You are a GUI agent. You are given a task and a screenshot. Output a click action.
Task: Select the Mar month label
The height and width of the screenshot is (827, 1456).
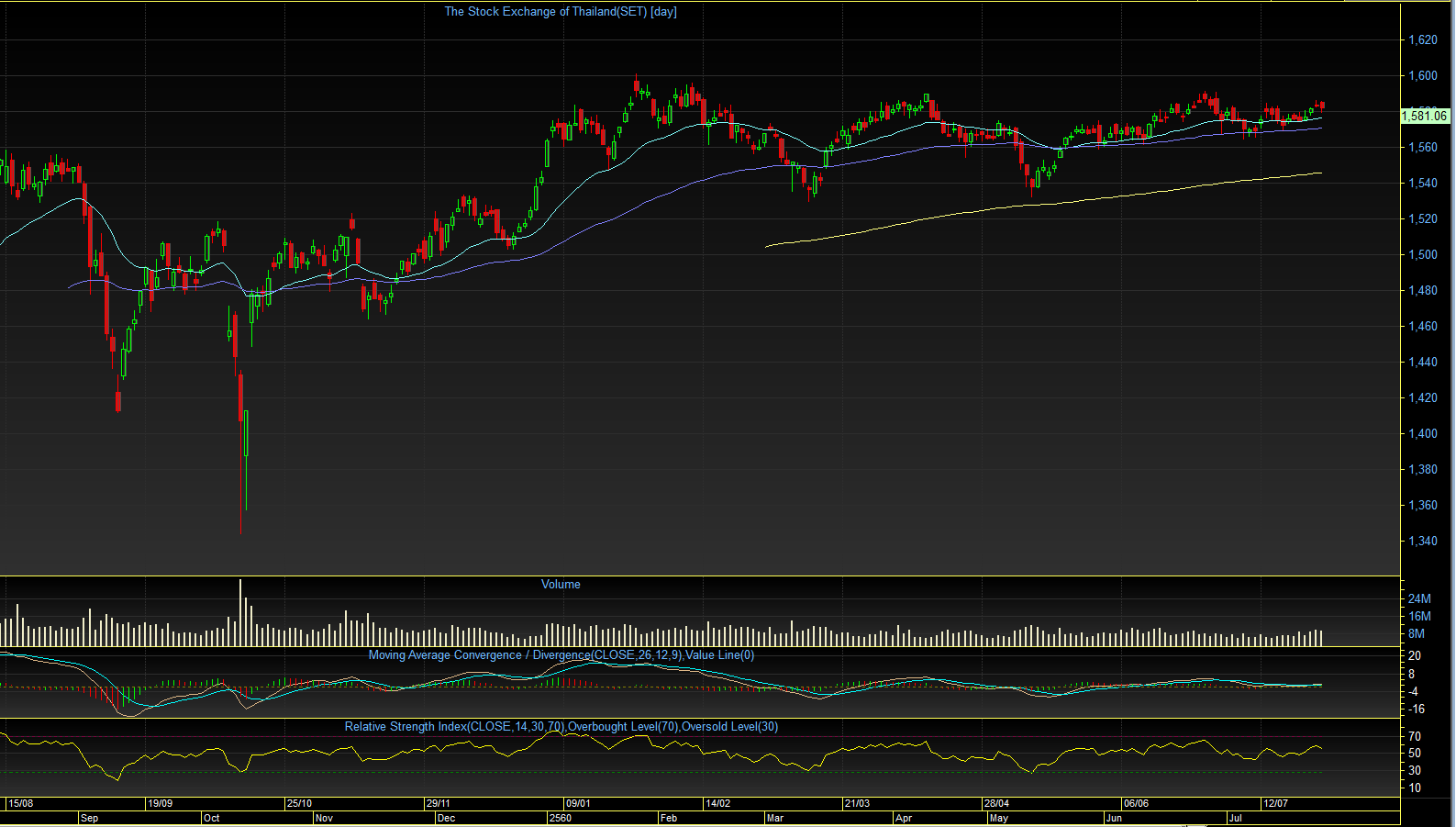[x=775, y=818]
